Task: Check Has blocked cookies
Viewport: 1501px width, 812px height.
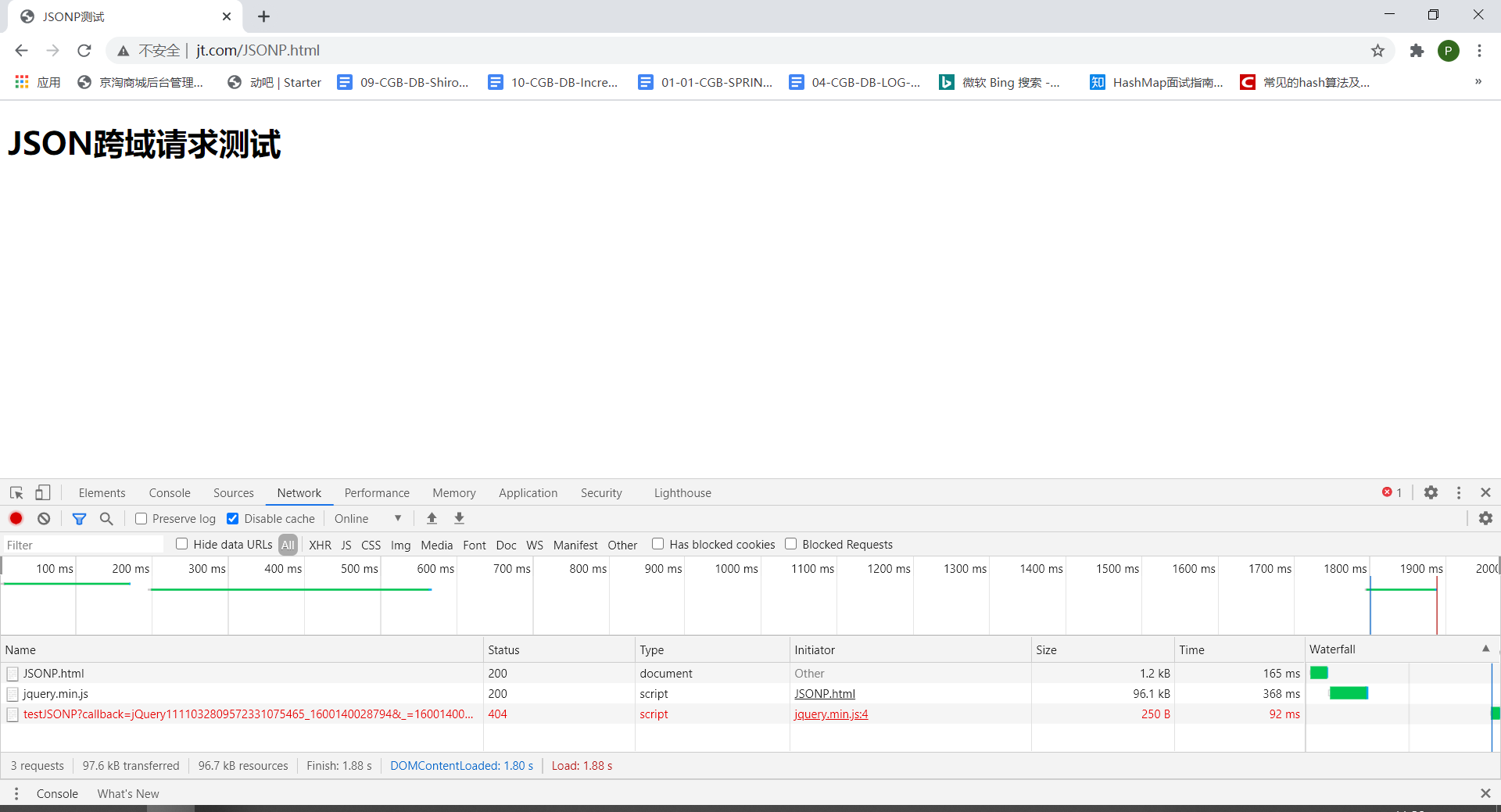Action: 658,544
